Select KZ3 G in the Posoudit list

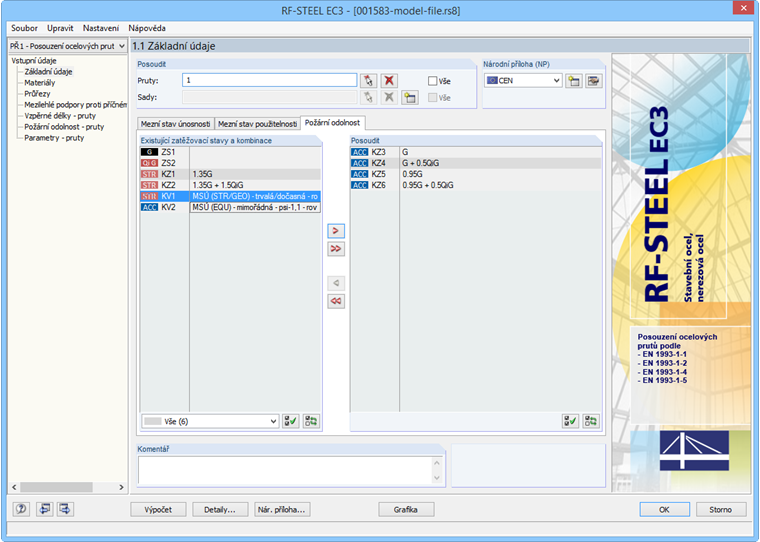coord(475,152)
